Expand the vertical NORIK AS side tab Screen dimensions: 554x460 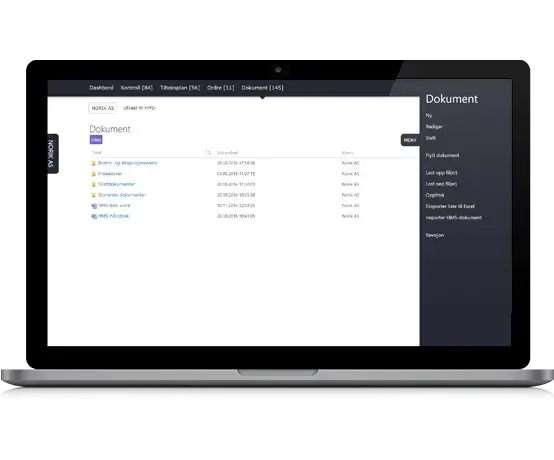point(53,154)
